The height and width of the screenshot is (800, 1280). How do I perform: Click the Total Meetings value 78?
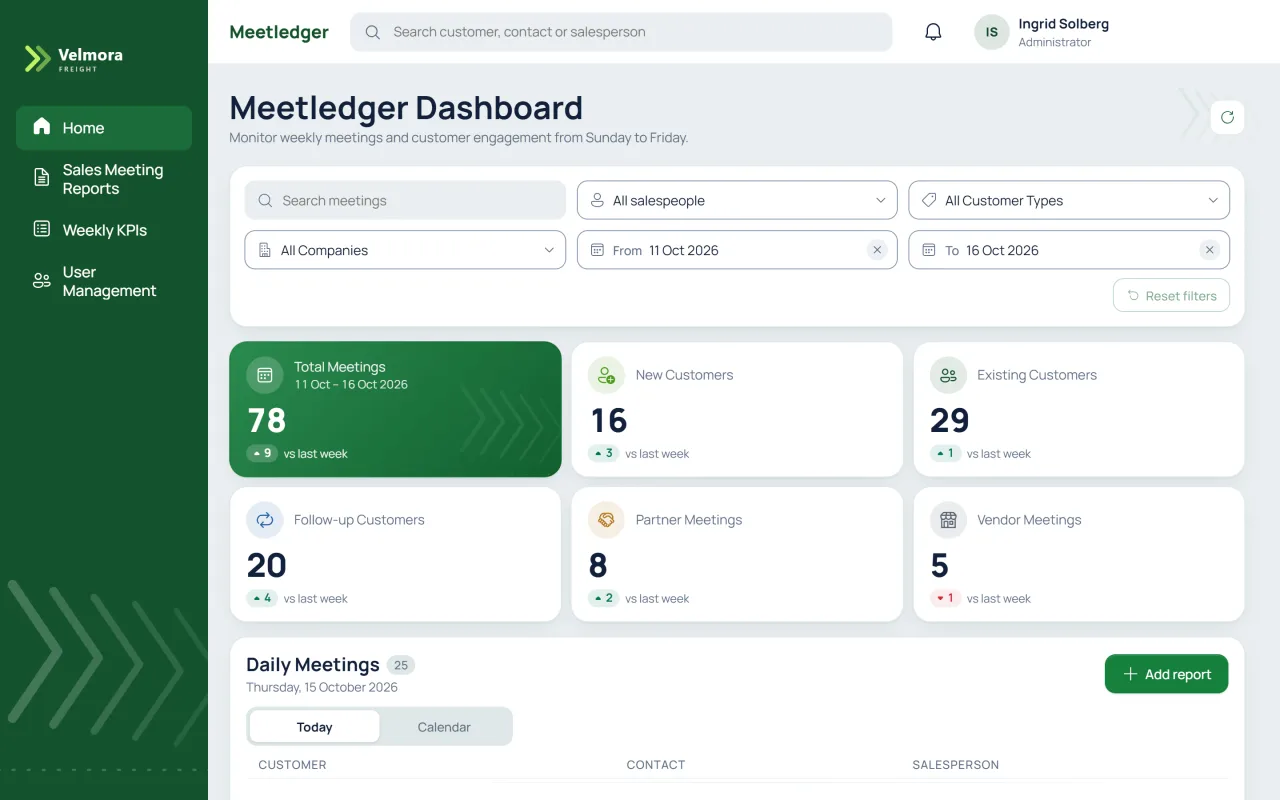pyautogui.click(x=267, y=420)
